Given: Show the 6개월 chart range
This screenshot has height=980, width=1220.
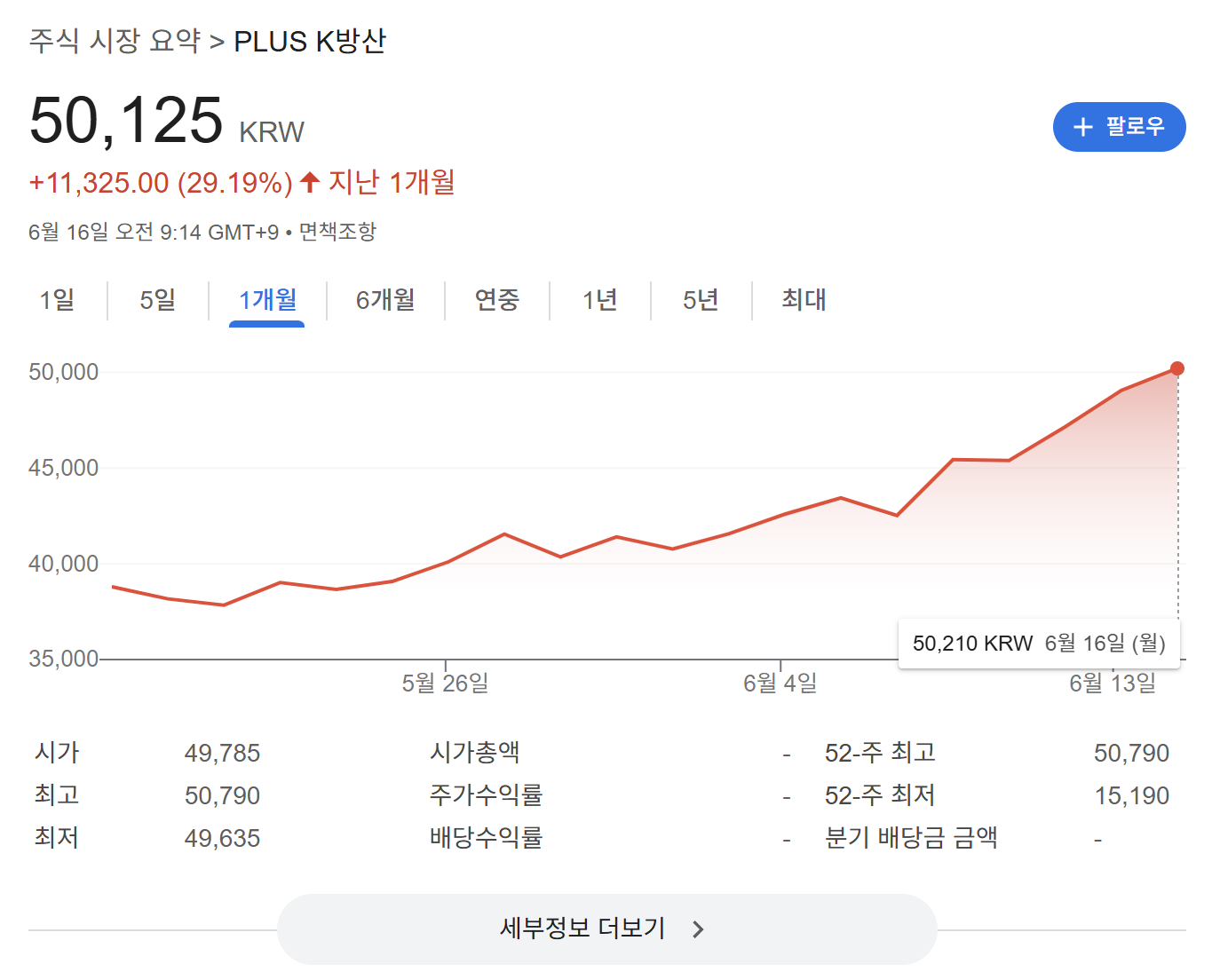Looking at the screenshot, I should pos(385,300).
